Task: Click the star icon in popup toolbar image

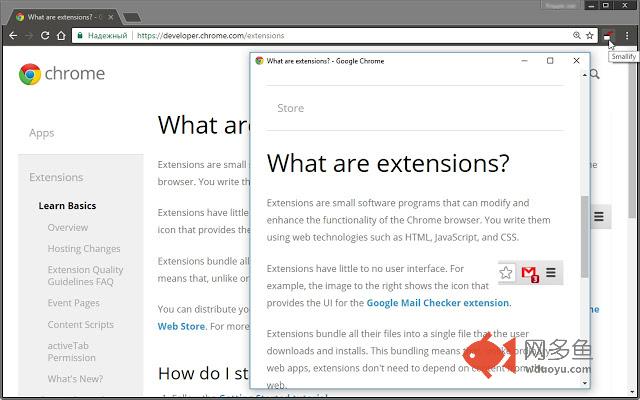Action: [506, 273]
